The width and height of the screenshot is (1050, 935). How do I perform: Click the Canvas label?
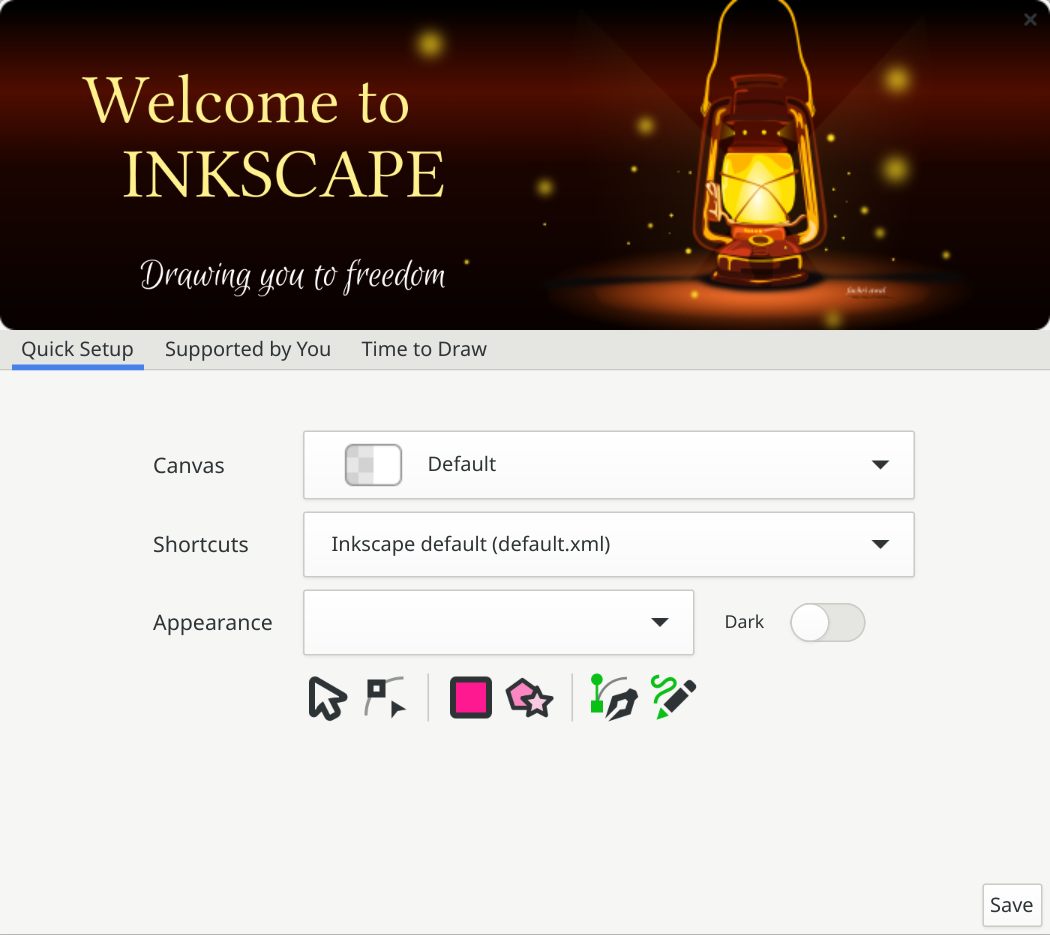coord(189,465)
